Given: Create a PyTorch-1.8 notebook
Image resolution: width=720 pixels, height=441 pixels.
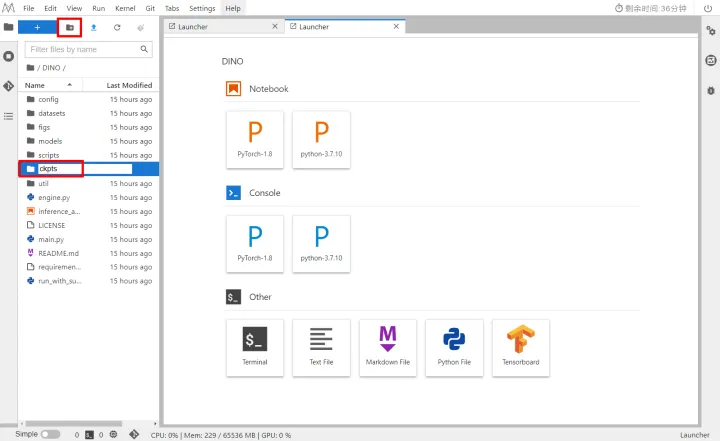Looking at the screenshot, I should 255,140.
